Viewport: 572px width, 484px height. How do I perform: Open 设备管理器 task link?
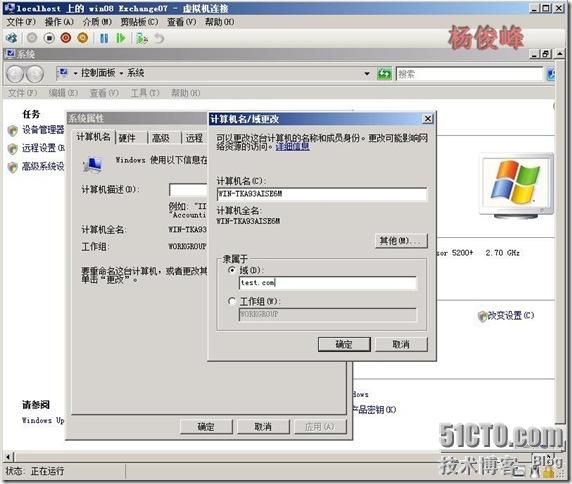pos(43,130)
